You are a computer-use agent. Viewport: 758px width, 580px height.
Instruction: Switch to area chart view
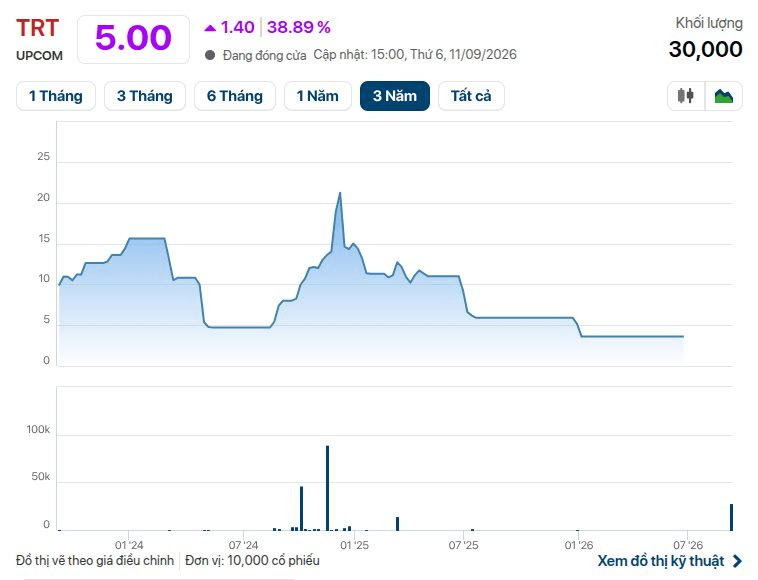(x=724, y=96)
